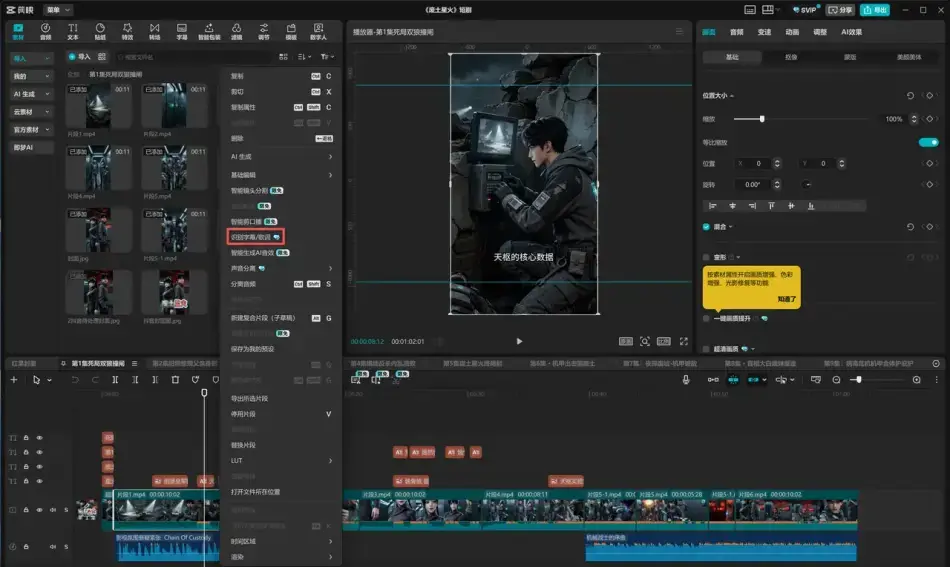Toggle the 等比缩放 (uniform scale) switch
The image size is (950, 567).
[x=928, y=142]
